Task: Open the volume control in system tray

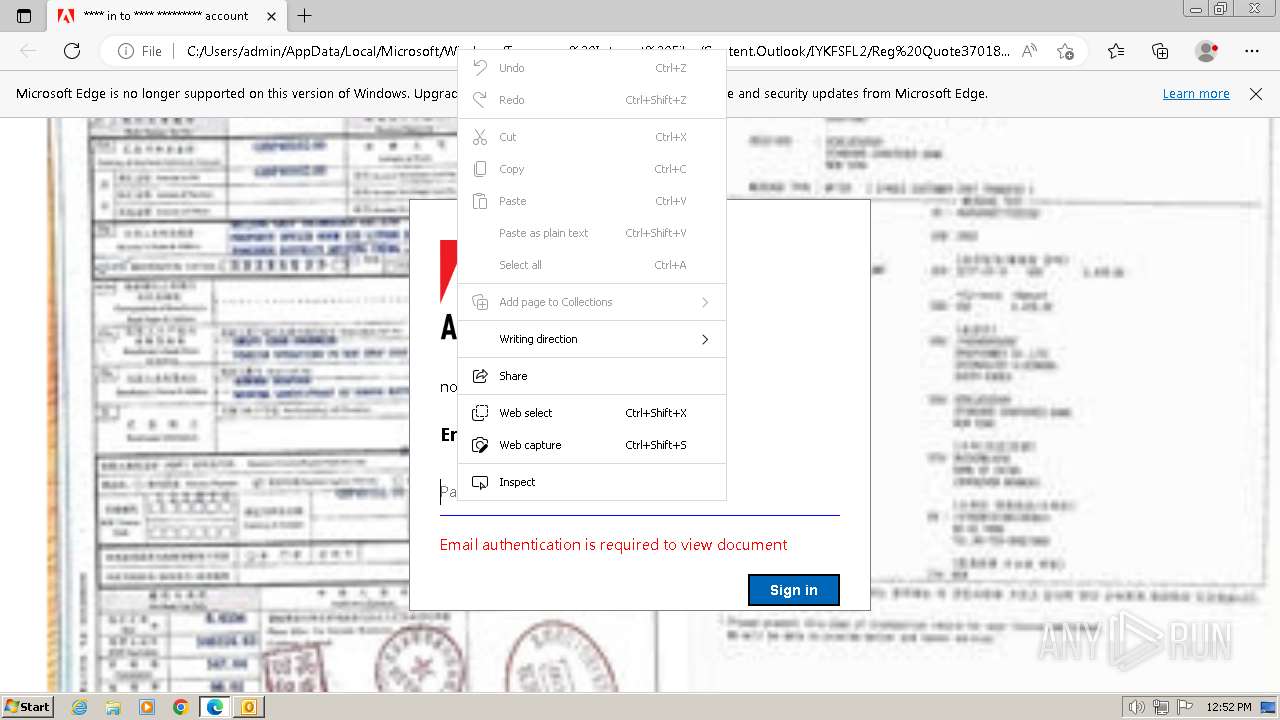Action: click(1137, 707)
